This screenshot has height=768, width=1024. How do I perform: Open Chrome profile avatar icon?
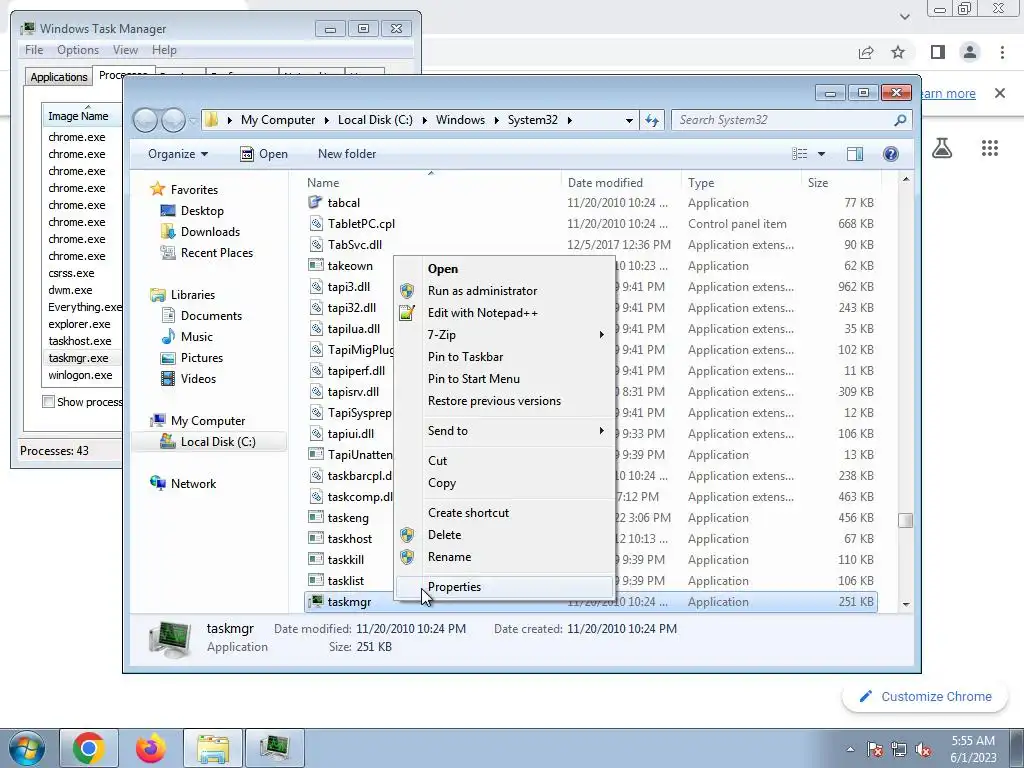coord(970,52)
